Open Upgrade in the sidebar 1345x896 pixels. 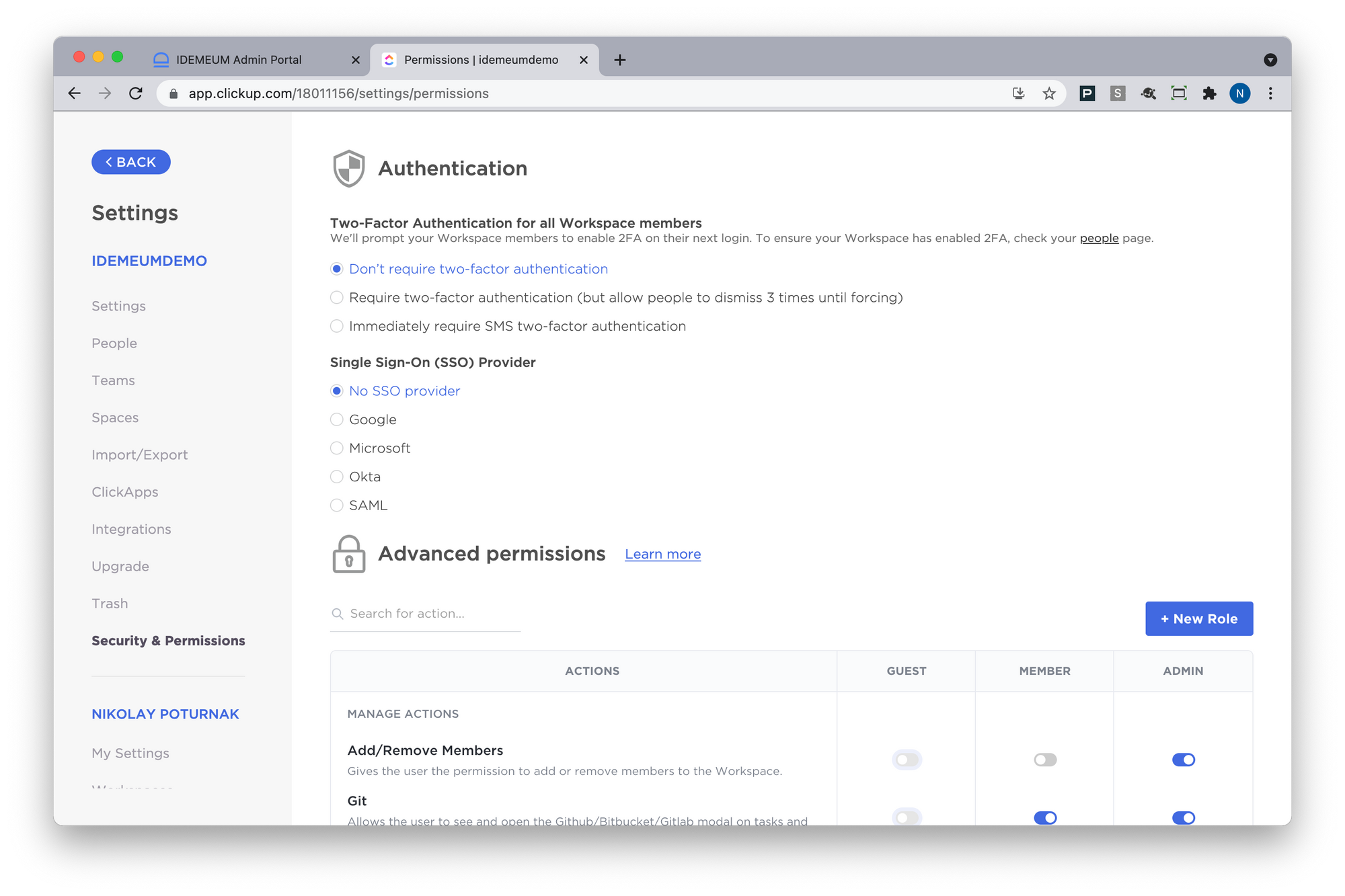coord(120,567)
